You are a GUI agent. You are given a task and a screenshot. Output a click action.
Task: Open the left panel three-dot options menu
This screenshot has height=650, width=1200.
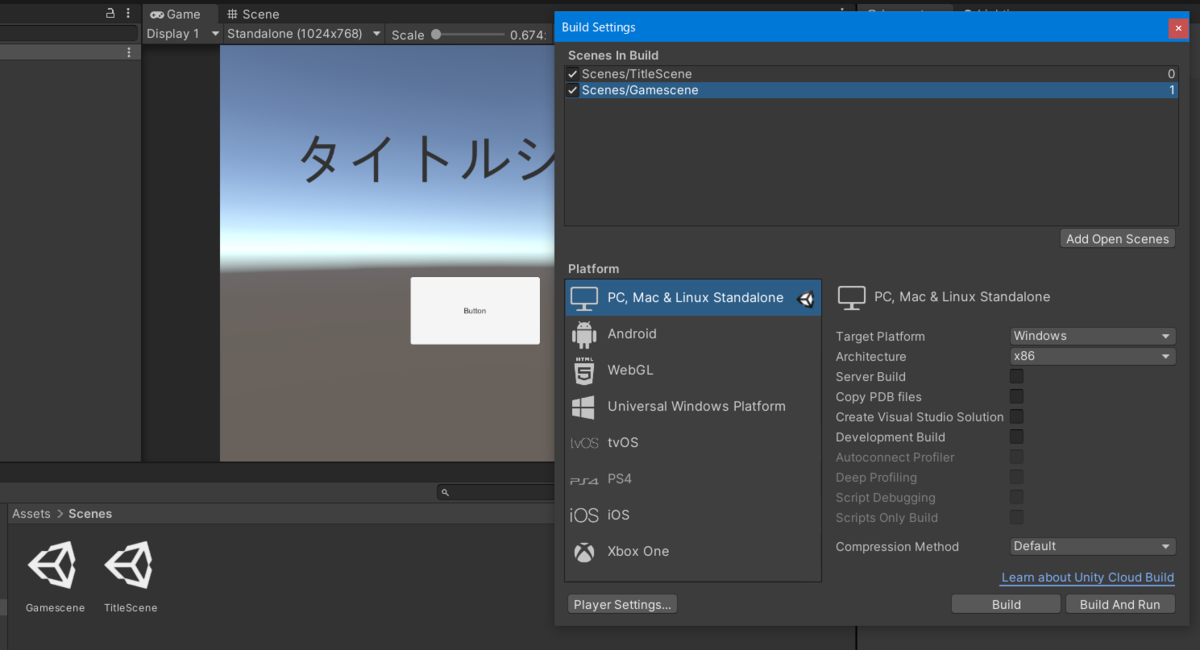tap(128, 13)
